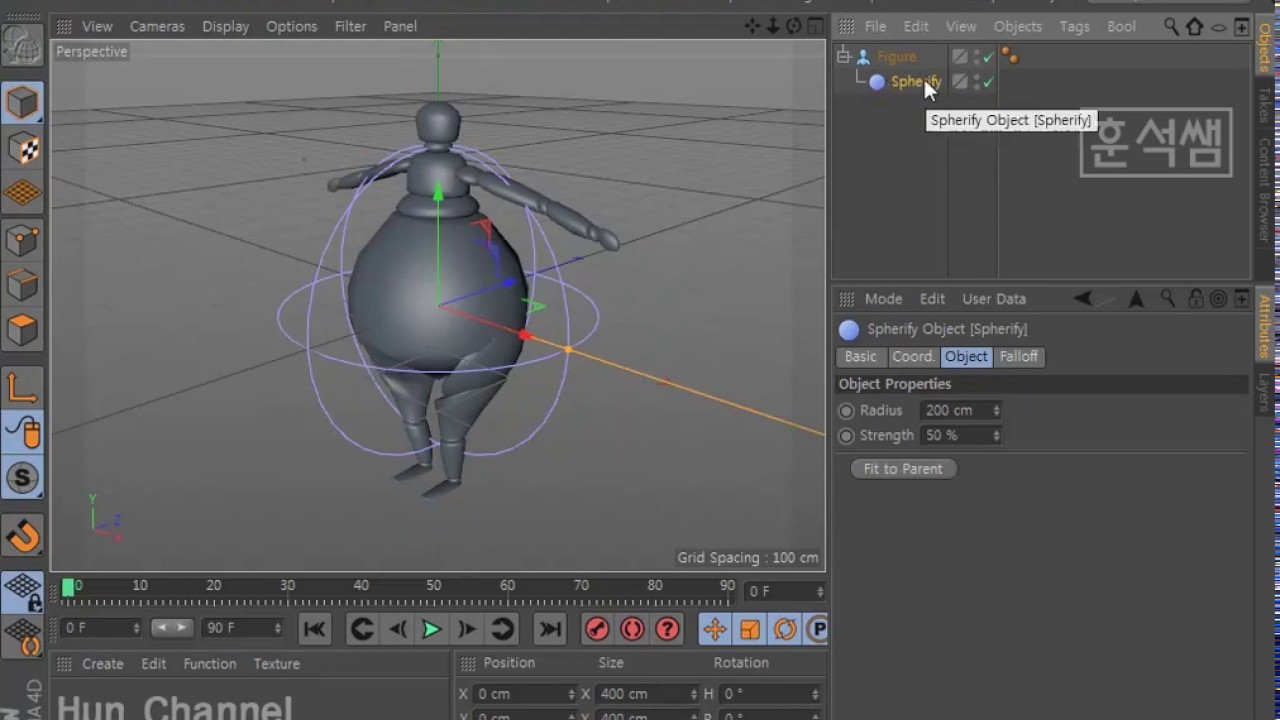Switch to Points mode
Viewport: 1280px width, 720px height.
coord(22,240)
